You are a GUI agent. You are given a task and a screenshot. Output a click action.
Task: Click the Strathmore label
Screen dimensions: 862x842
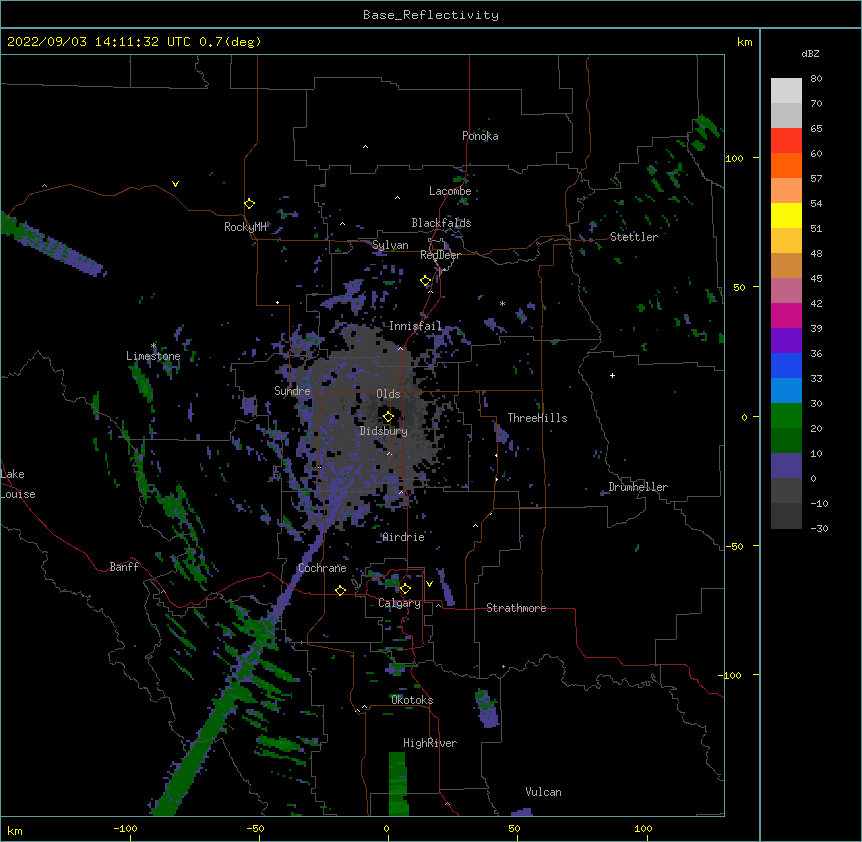click(x=516, y=608)
